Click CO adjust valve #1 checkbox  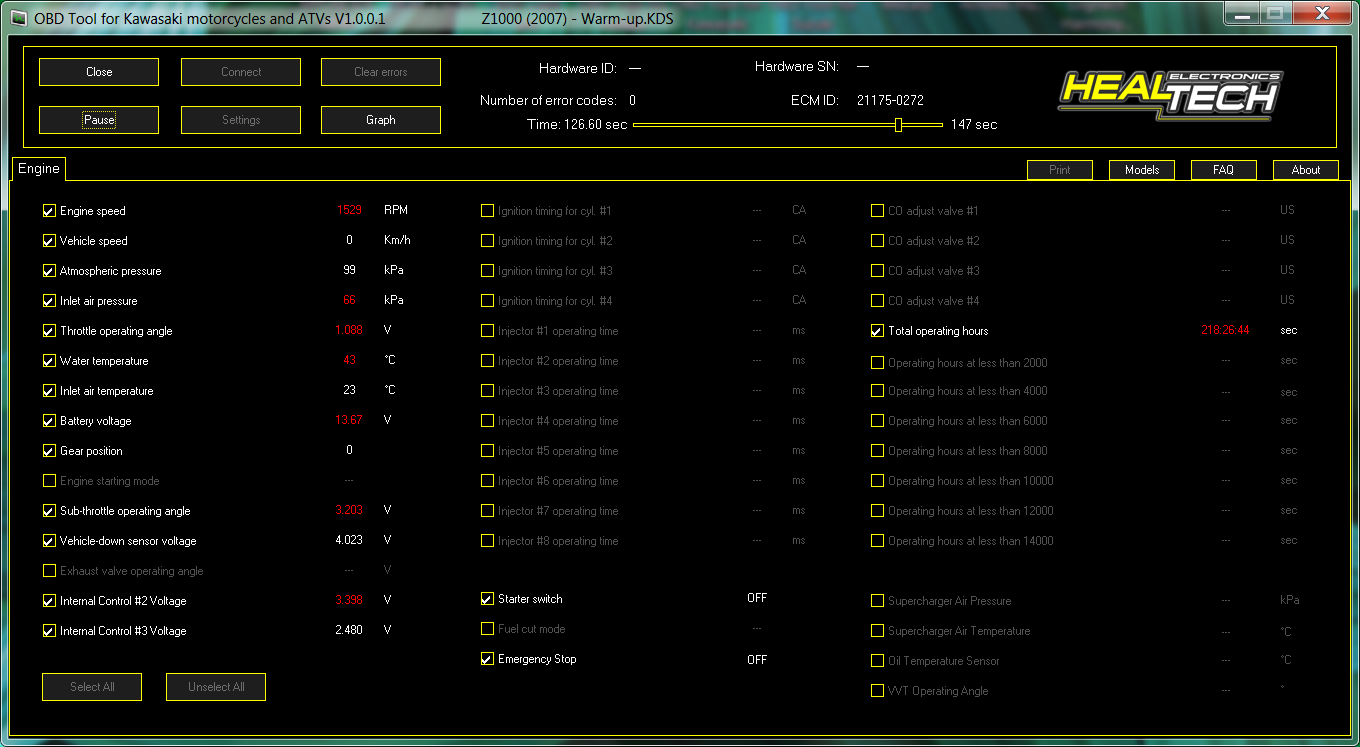tap(877, 211)
